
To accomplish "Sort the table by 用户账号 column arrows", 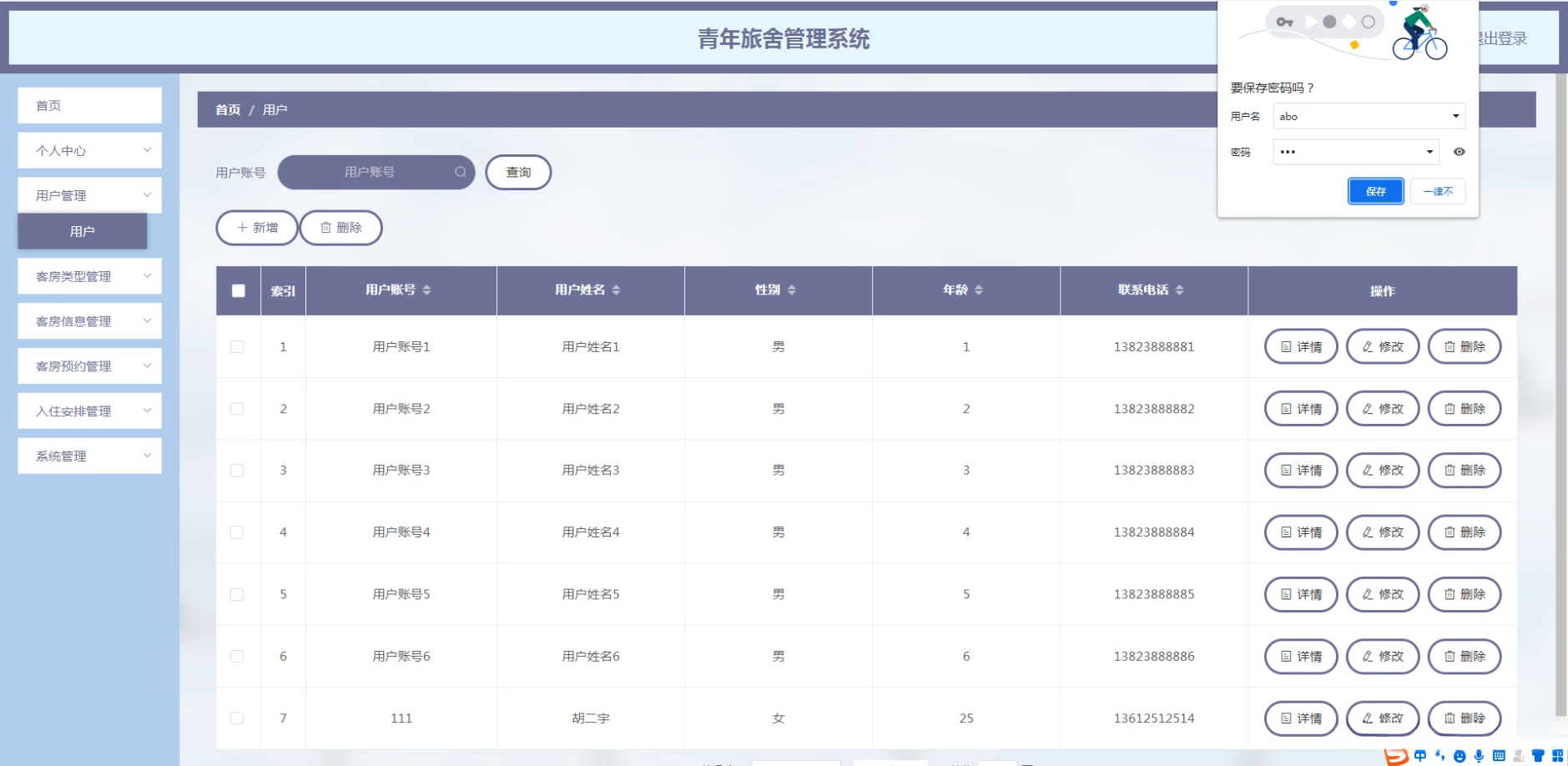I will pyautogui.click(x=427, y=290).
